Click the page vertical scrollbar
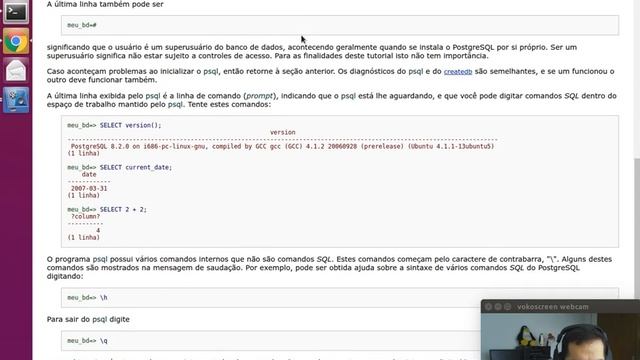Screen dimensions: 640x360 (637, 229)
